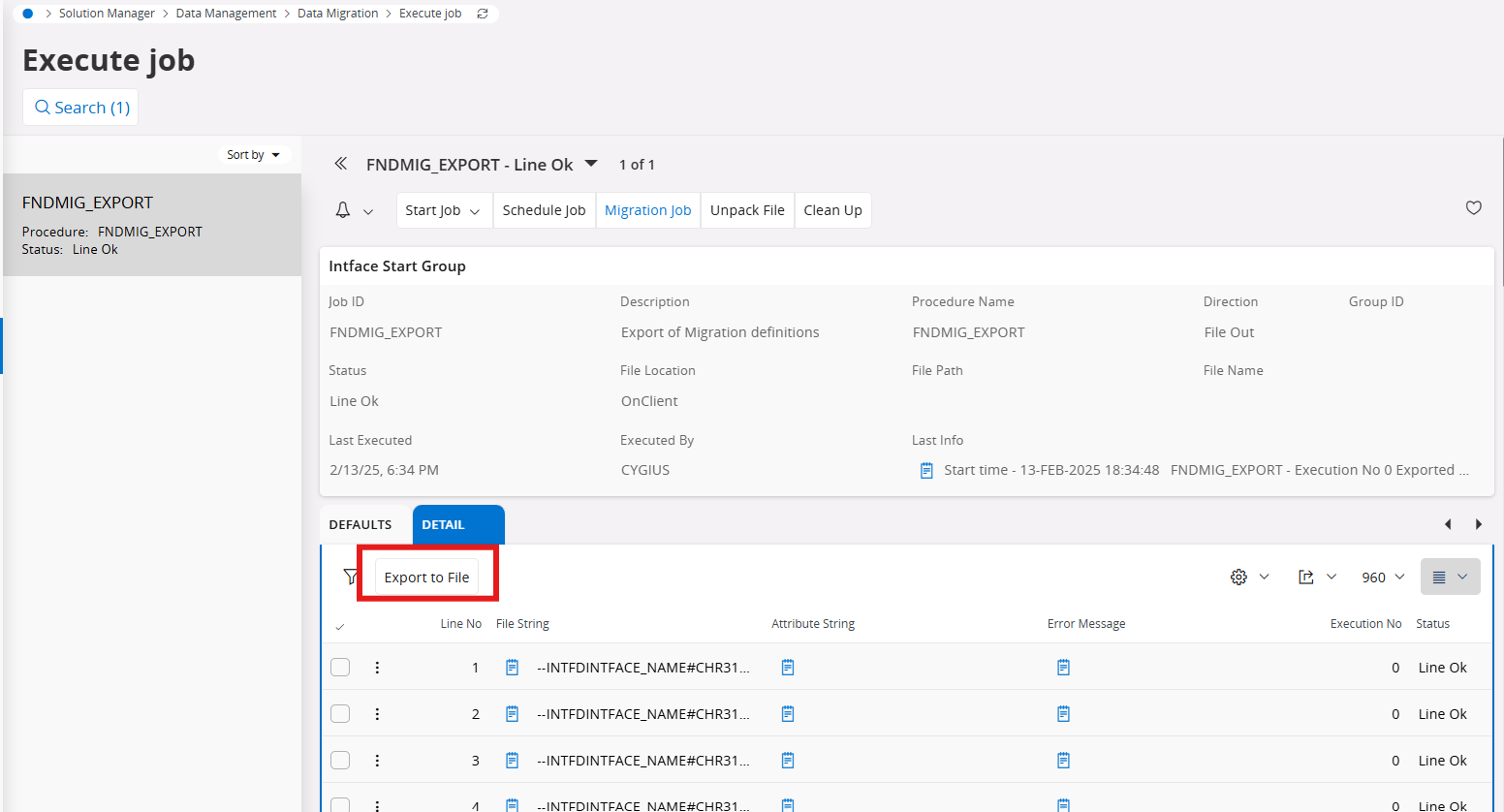Toggle select-all checkmark in table header

(x=339, y=626)
